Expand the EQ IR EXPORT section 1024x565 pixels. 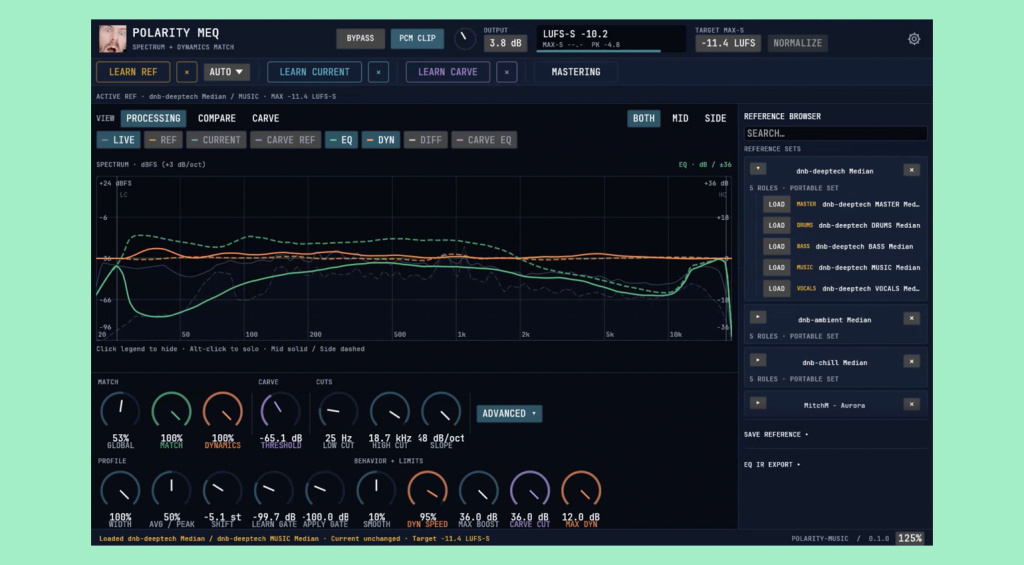click(772, 464)
